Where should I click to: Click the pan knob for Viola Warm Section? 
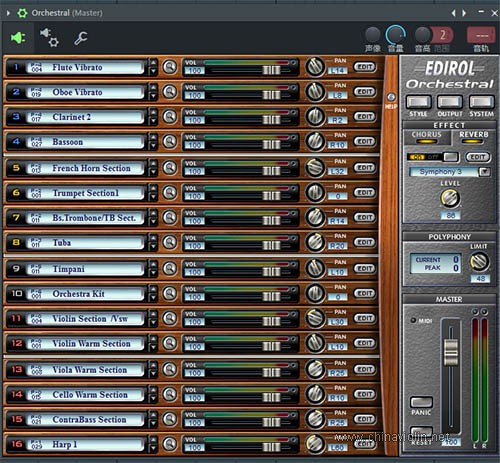[315, 369]
